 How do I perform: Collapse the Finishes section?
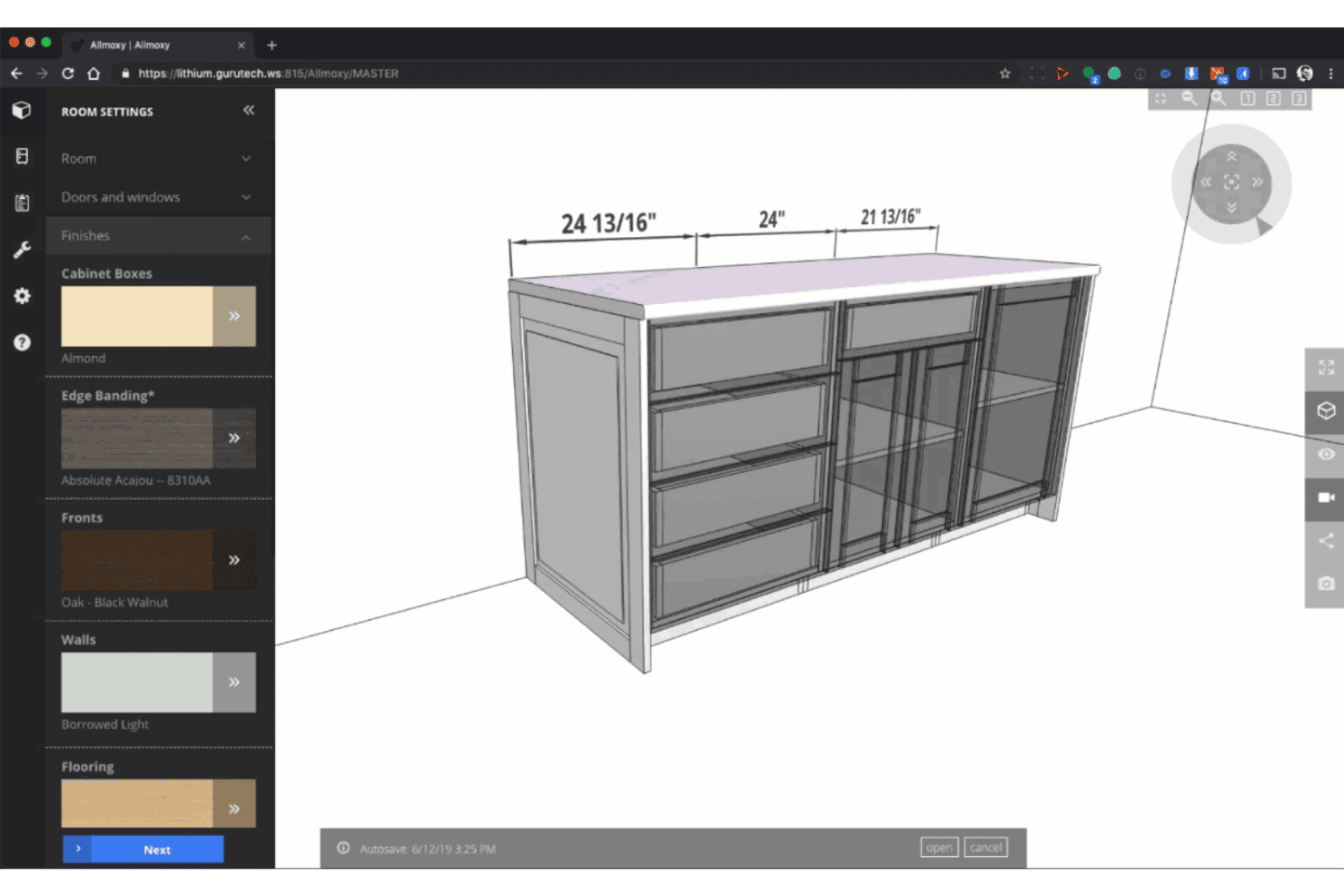(158, 236)
